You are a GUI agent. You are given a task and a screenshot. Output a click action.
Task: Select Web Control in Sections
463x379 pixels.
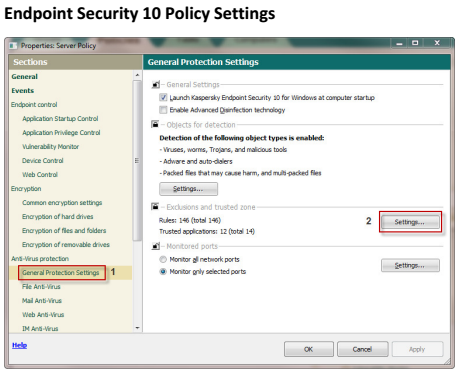point(40,175)
